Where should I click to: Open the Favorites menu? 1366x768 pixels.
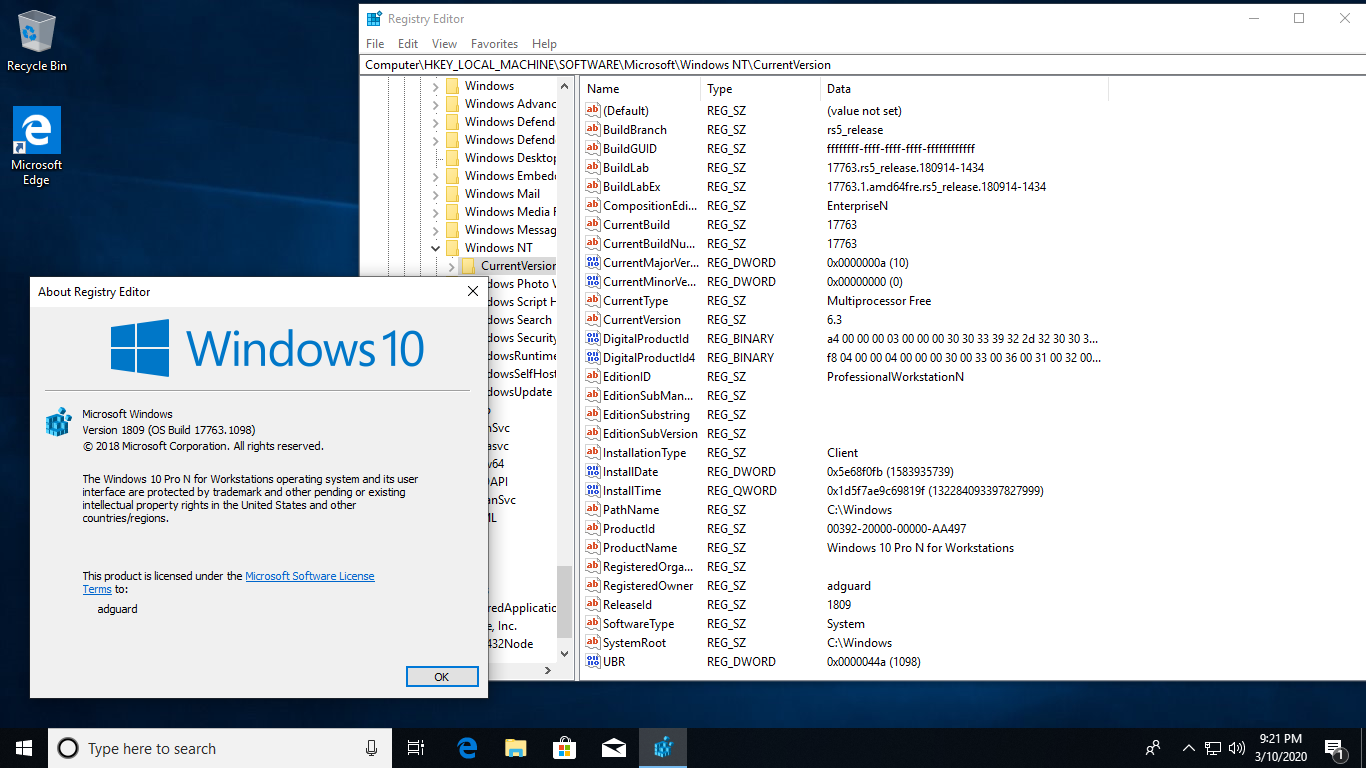point(495,44)
